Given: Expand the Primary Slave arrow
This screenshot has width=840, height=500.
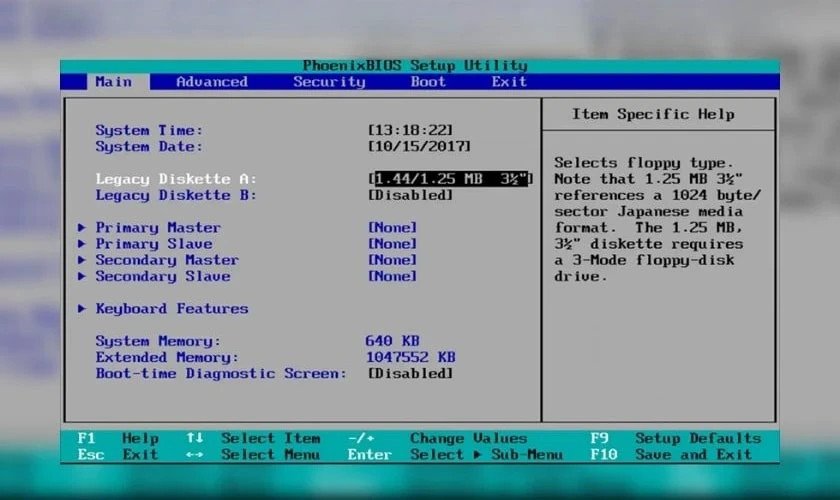Looking at the screenshot, I should tap(81, 244).
